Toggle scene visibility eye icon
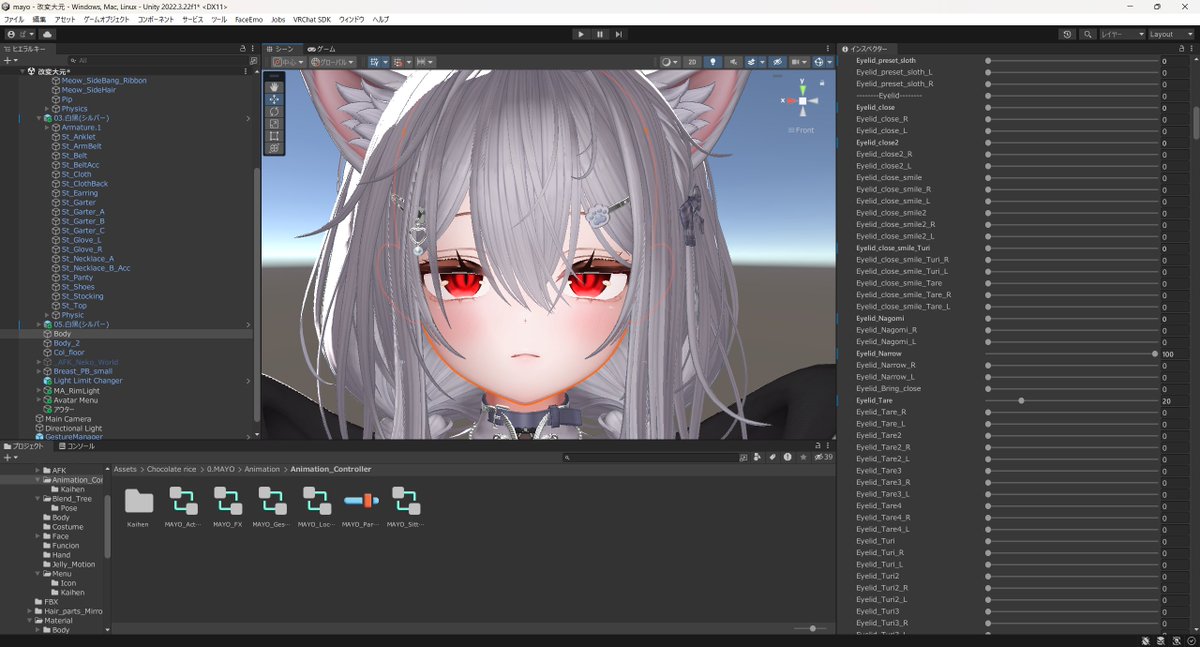1200x647 pixels. 777,62
